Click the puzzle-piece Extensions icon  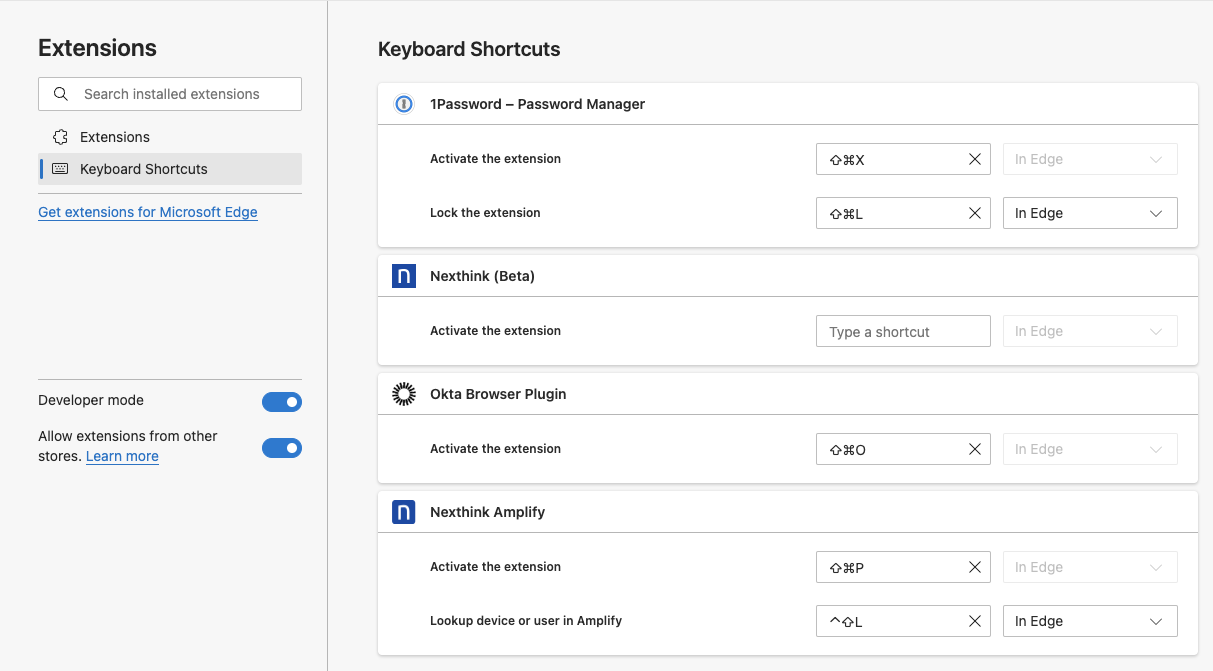pos(61,137)
